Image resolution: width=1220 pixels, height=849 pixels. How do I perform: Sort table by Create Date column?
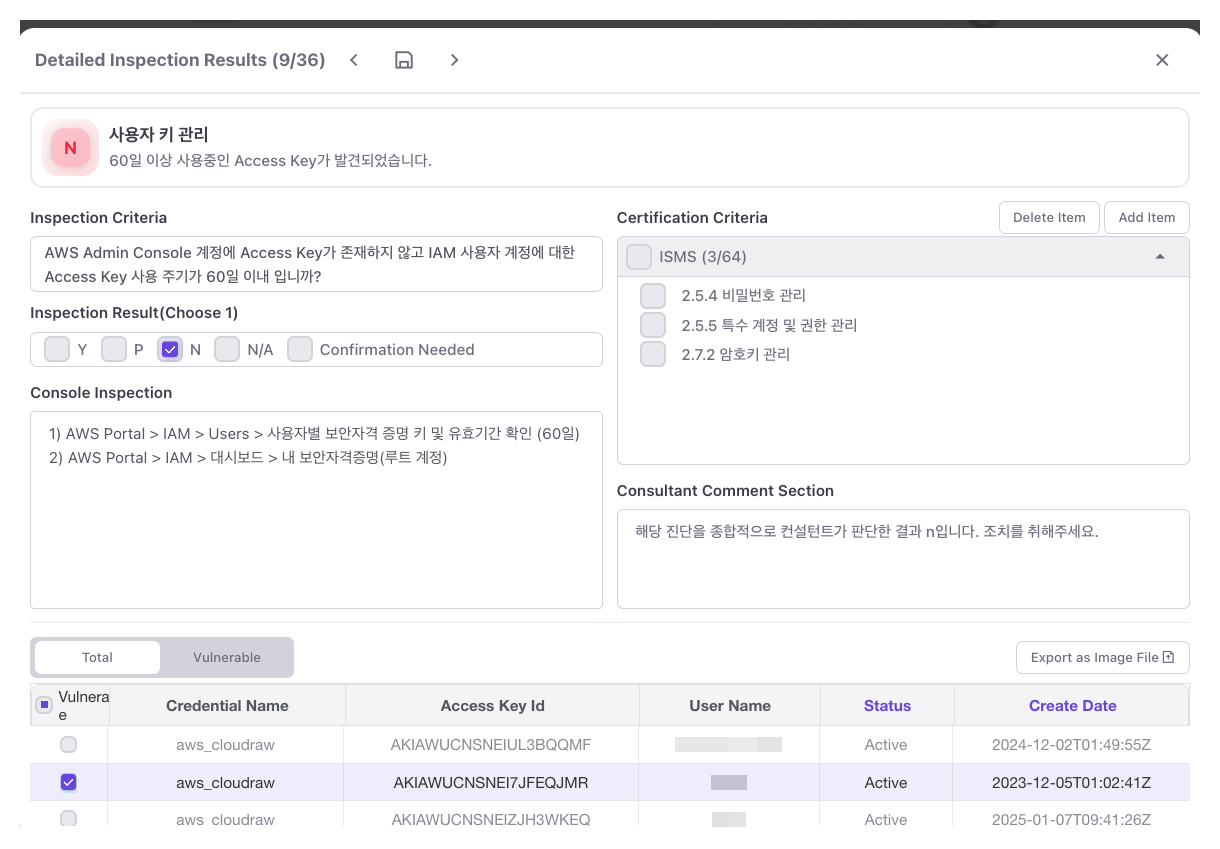coord(1072,706)
